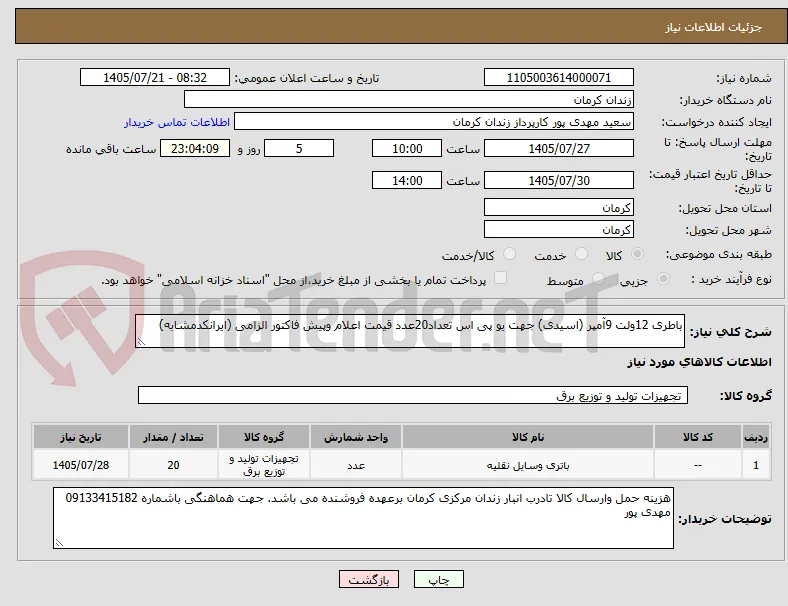This screenshot has height=606, width=788.
Task: Click the باتری وسایل نقلیه table cell
Action: click(528, 465)
